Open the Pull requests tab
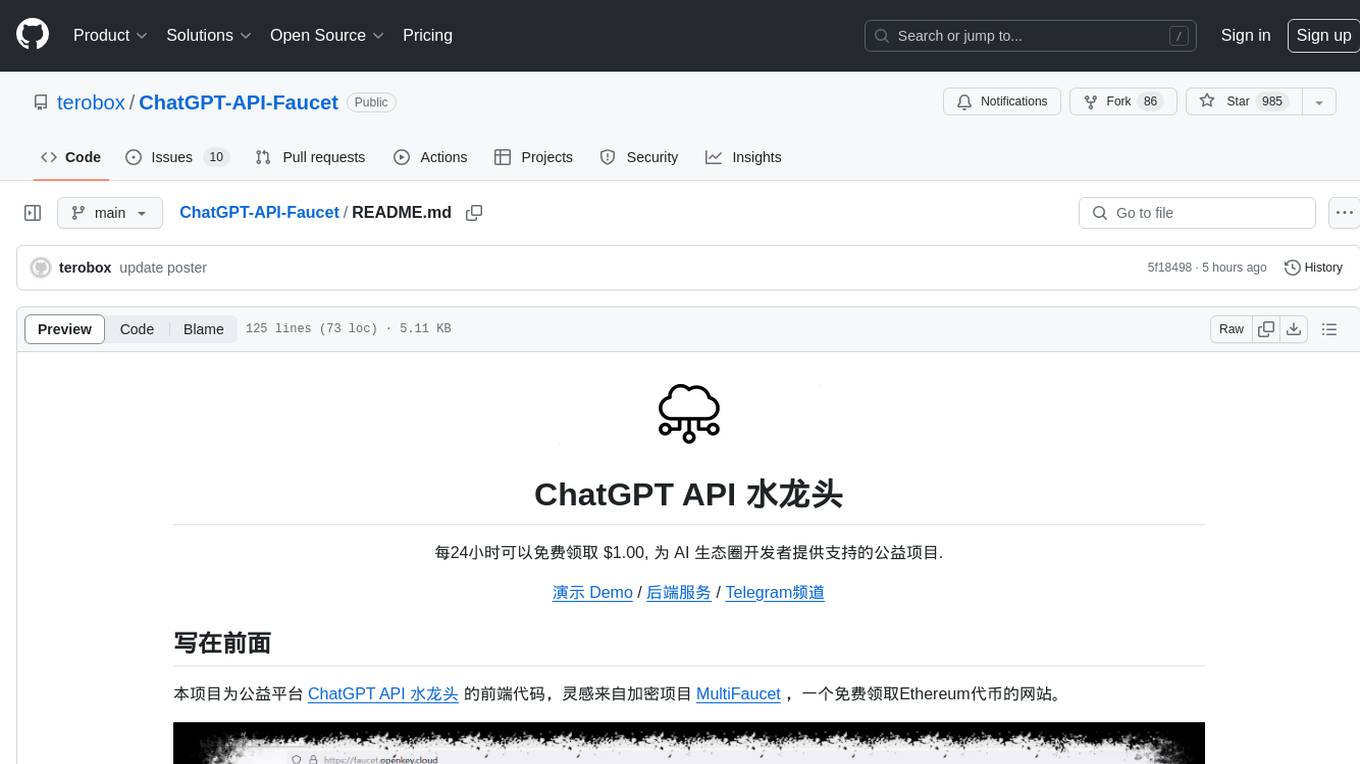This screenshot has width=1360, height=764. pyautogui.click(x=310, y=157)
